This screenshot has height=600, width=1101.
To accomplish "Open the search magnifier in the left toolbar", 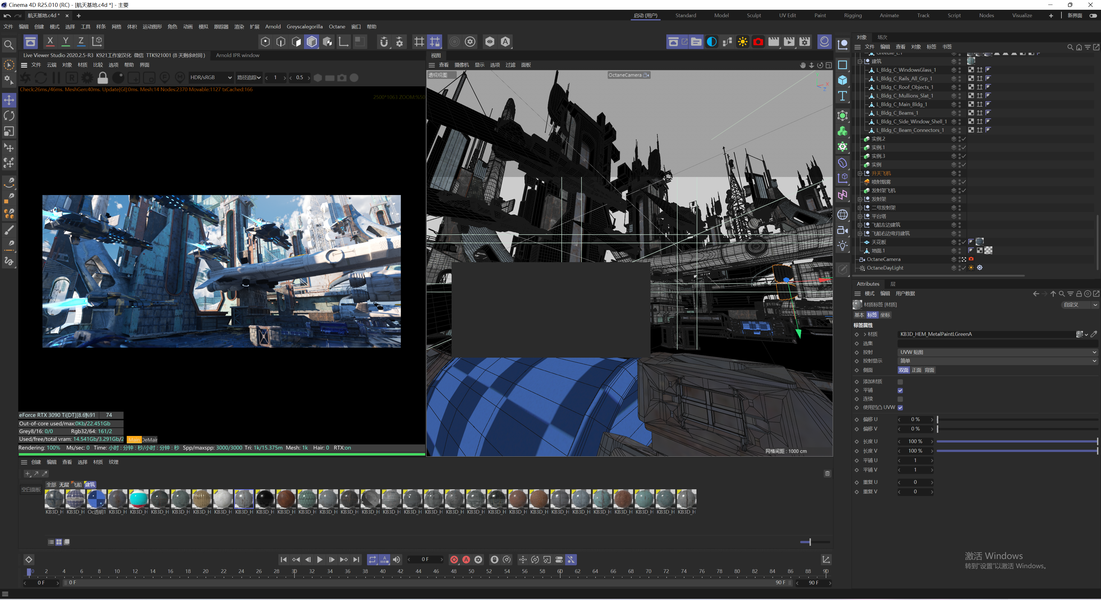I will click(9, 46).
